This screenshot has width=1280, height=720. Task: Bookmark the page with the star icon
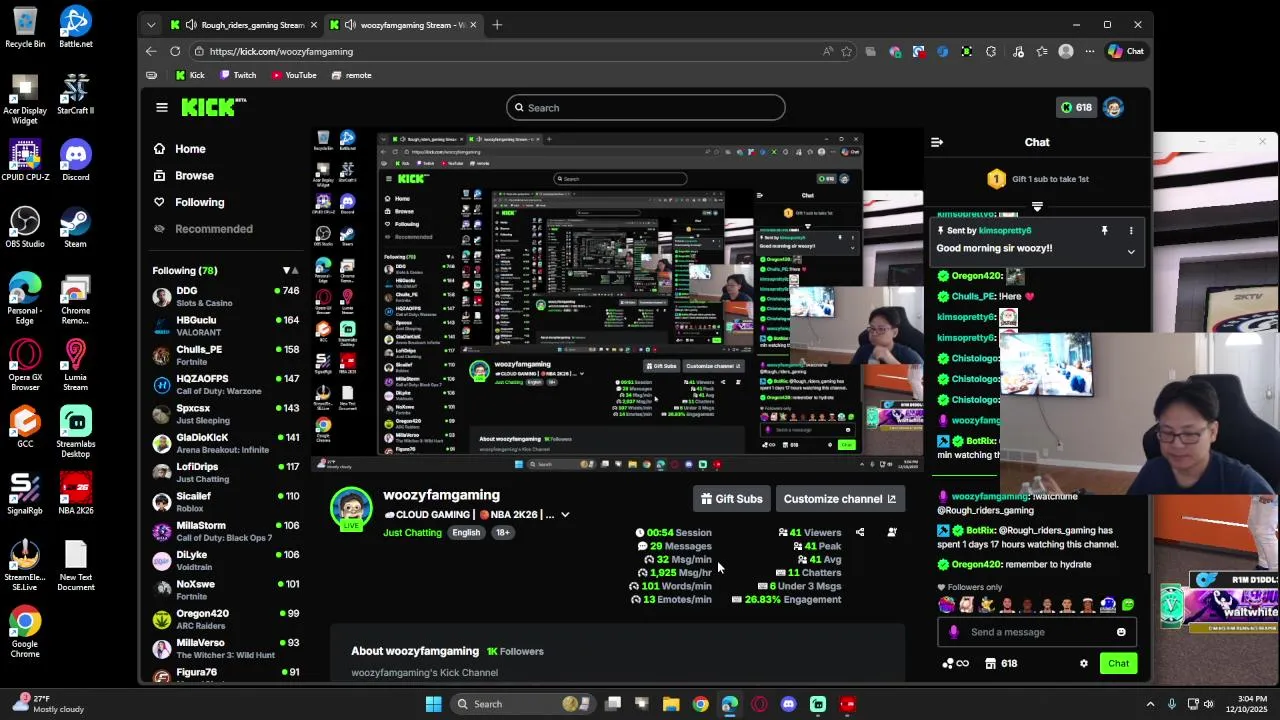(847, 52)
